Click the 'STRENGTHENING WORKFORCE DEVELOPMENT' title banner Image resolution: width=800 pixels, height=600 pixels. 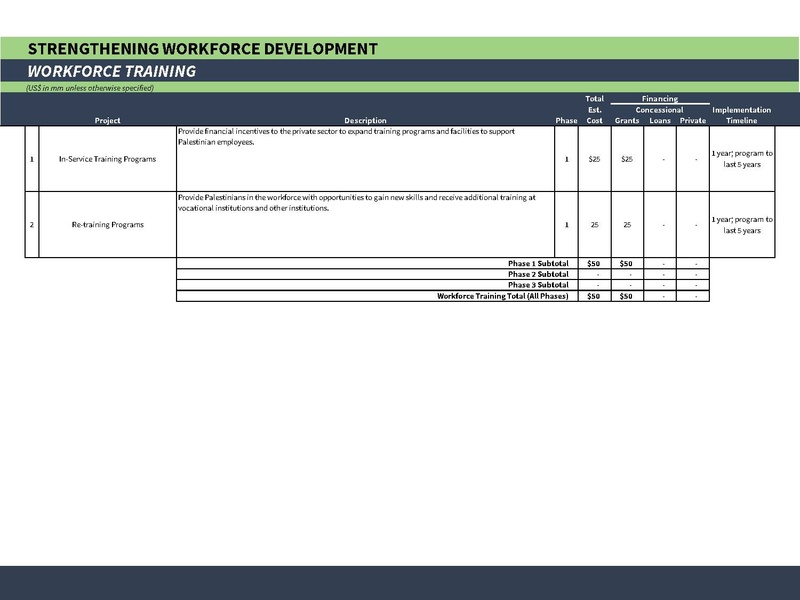pos(203,48)
